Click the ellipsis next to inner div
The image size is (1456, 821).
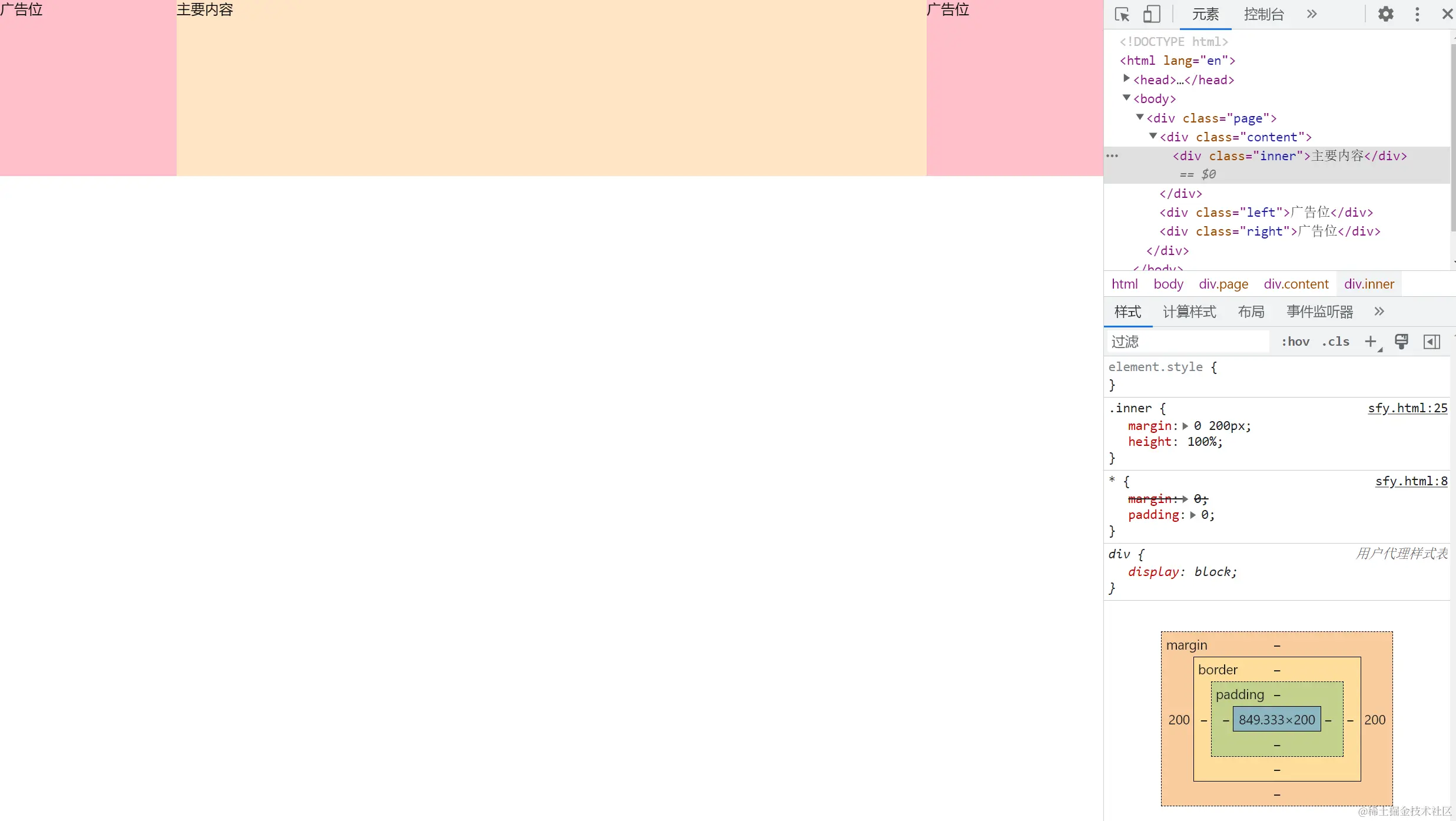click(x=1112, y=156)
